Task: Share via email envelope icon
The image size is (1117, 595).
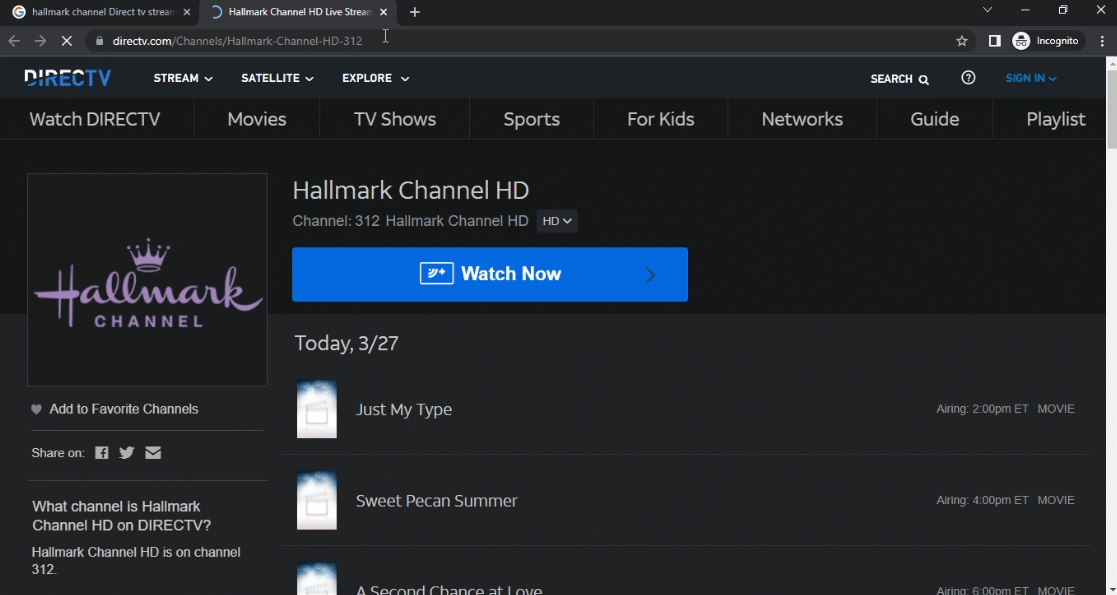Action: pos(153,452)
